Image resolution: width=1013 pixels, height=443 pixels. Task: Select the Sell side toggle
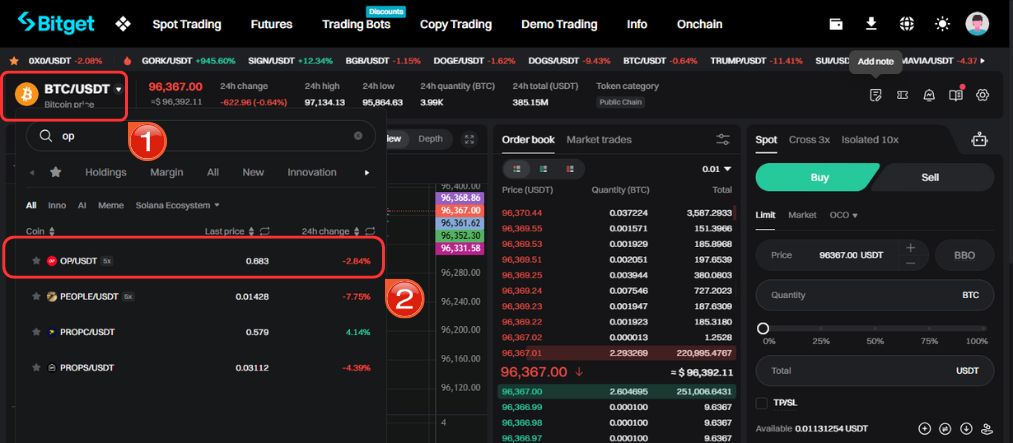(932, 177)
